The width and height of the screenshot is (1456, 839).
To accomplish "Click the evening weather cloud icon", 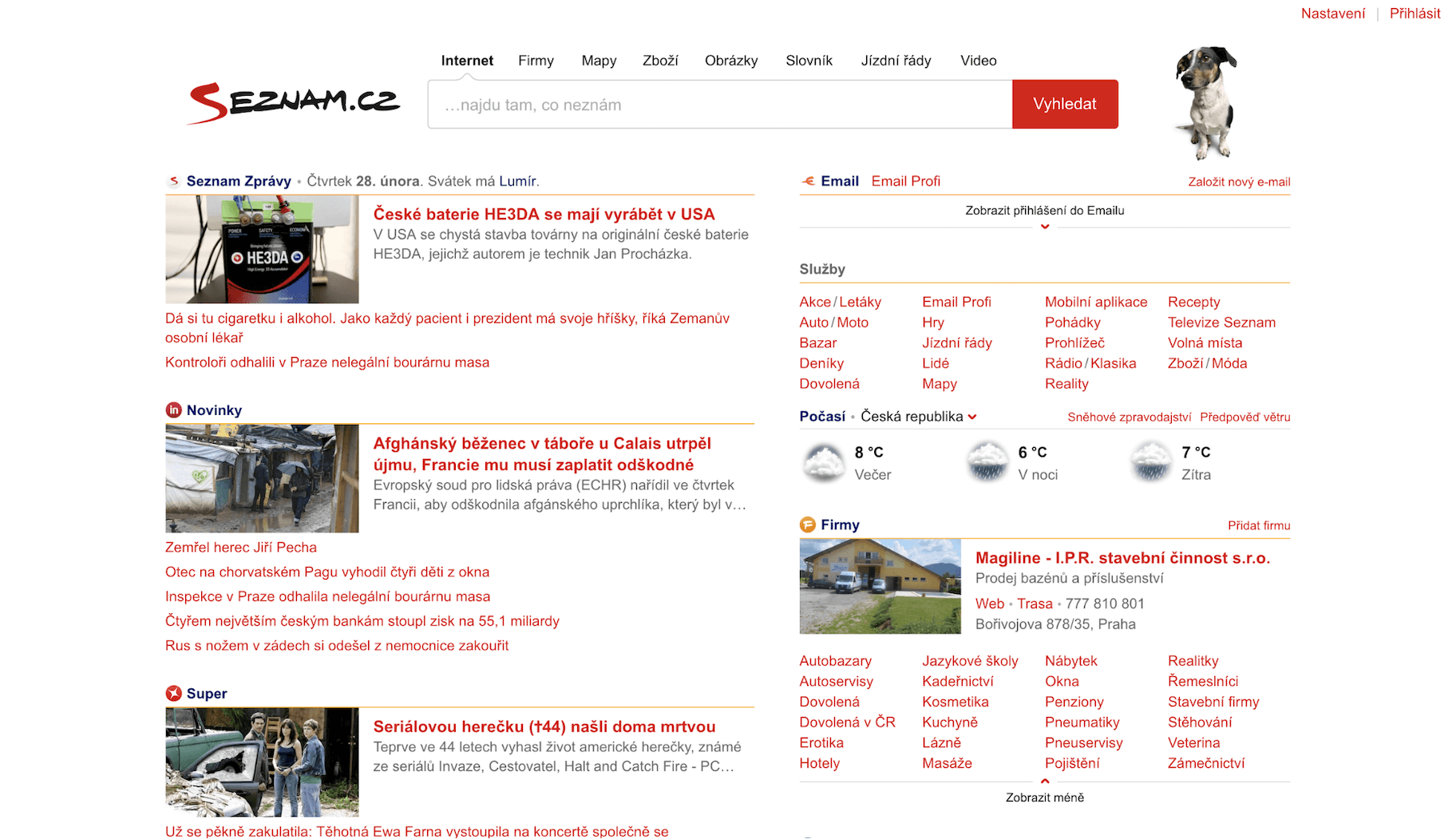I will point(823,463).
